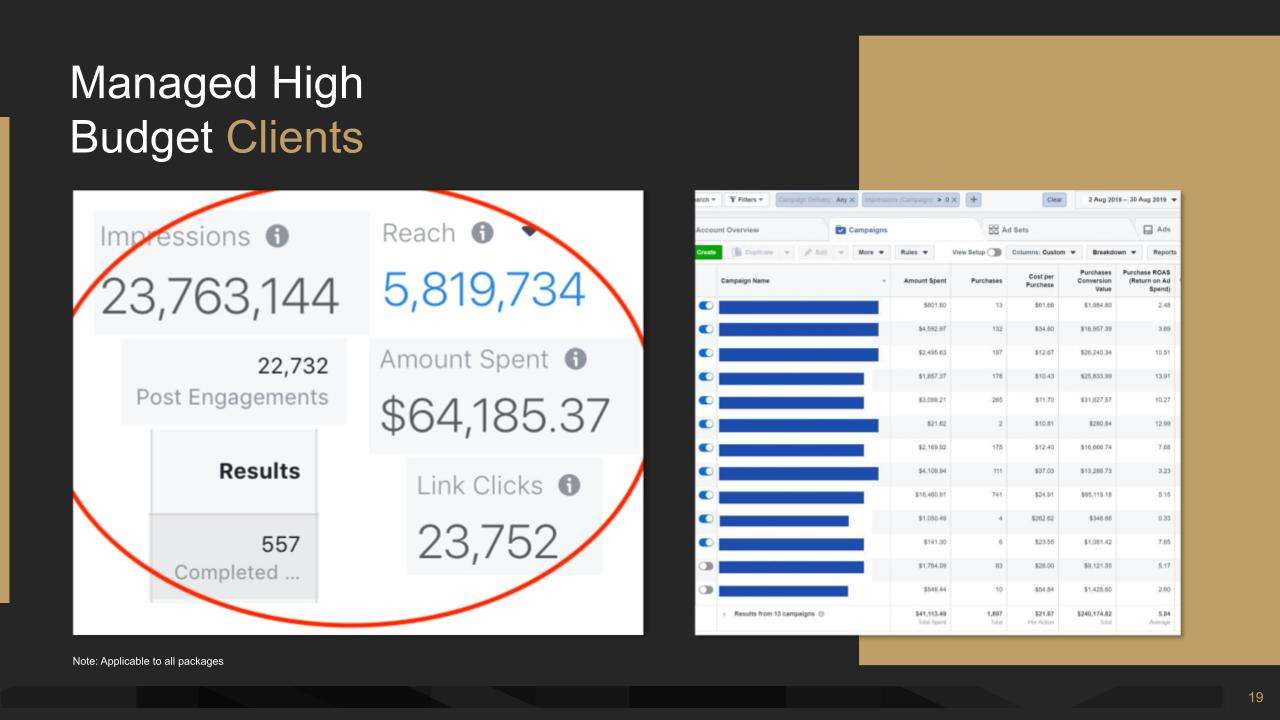Click the slide title Managed High Budget Clients
The width and height of the screenshot is (1280, 720).
pyautogui.click(x=217, y=110)
